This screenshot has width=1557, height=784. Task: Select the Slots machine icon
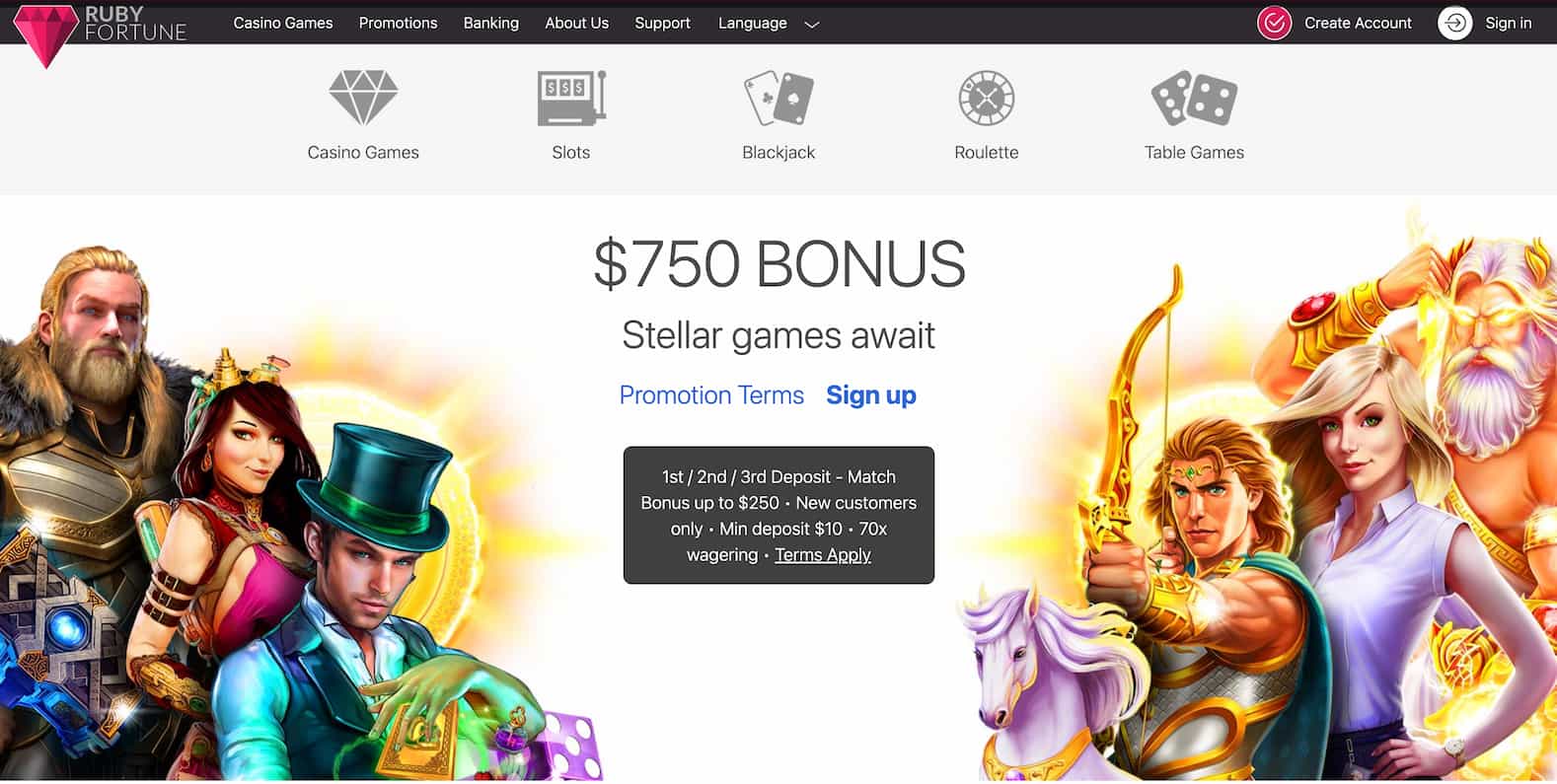pyautogui.click(x=571, y=98)
